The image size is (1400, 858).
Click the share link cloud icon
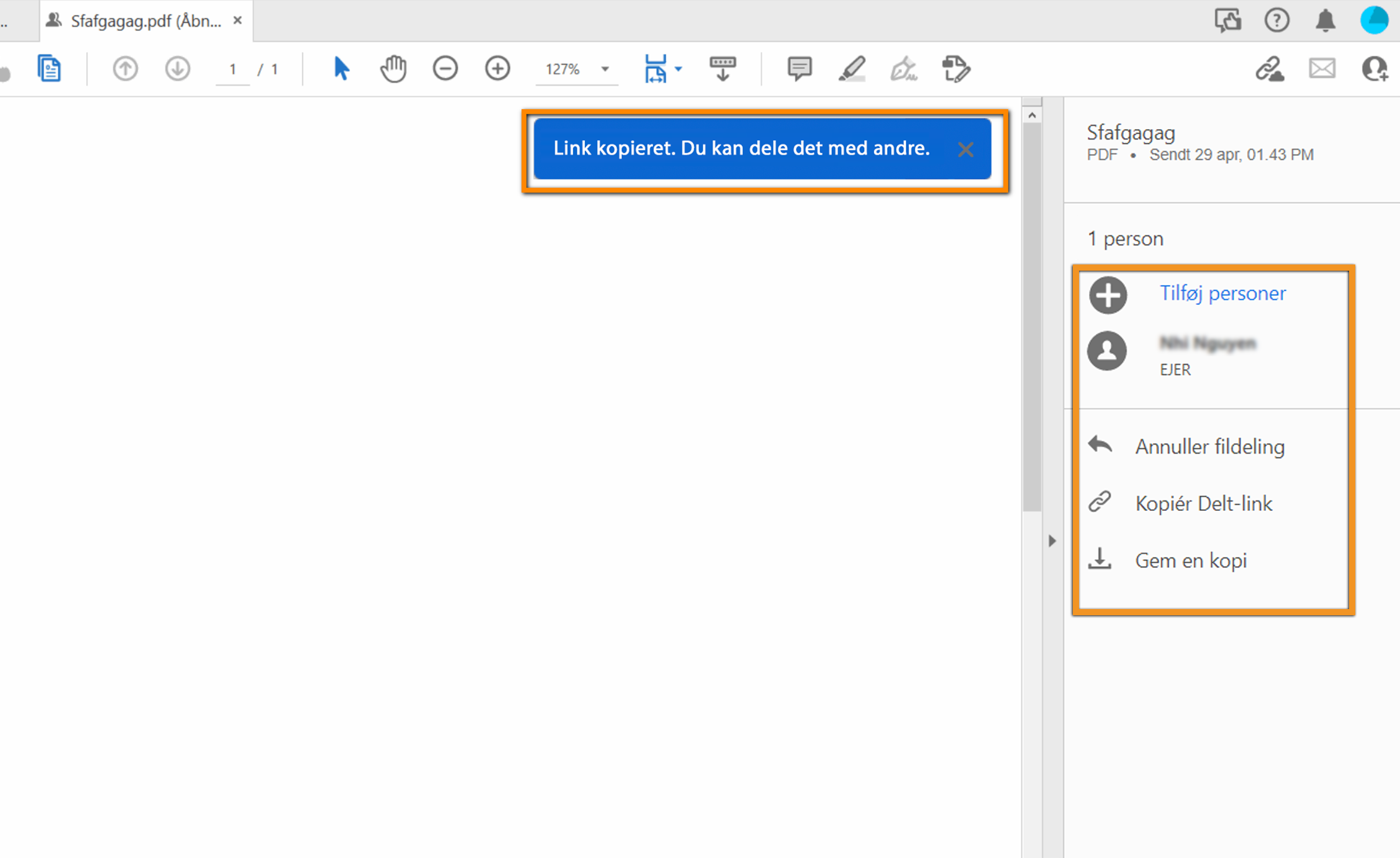coord(1270,68)
